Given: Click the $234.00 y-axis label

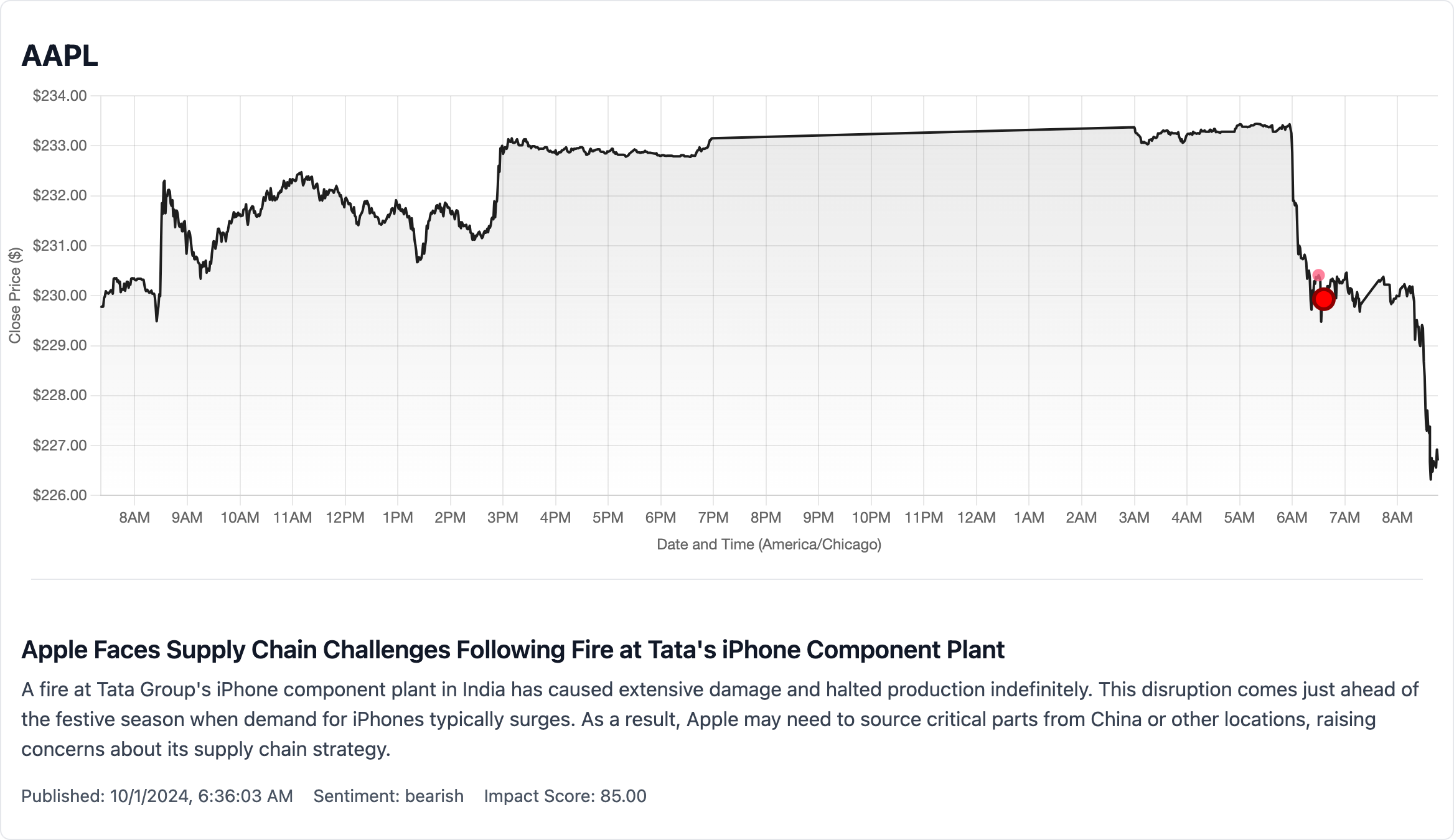Looking at the screenshot, I should pyautogui.click(x=60, y=96).
